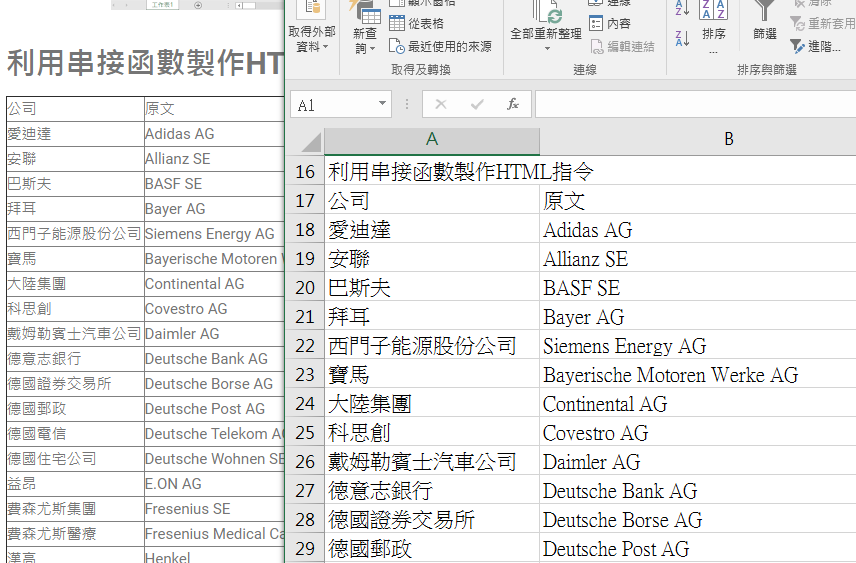The image size is (856, 563).
Task: Select row header 22
Action: coord(305,346)
